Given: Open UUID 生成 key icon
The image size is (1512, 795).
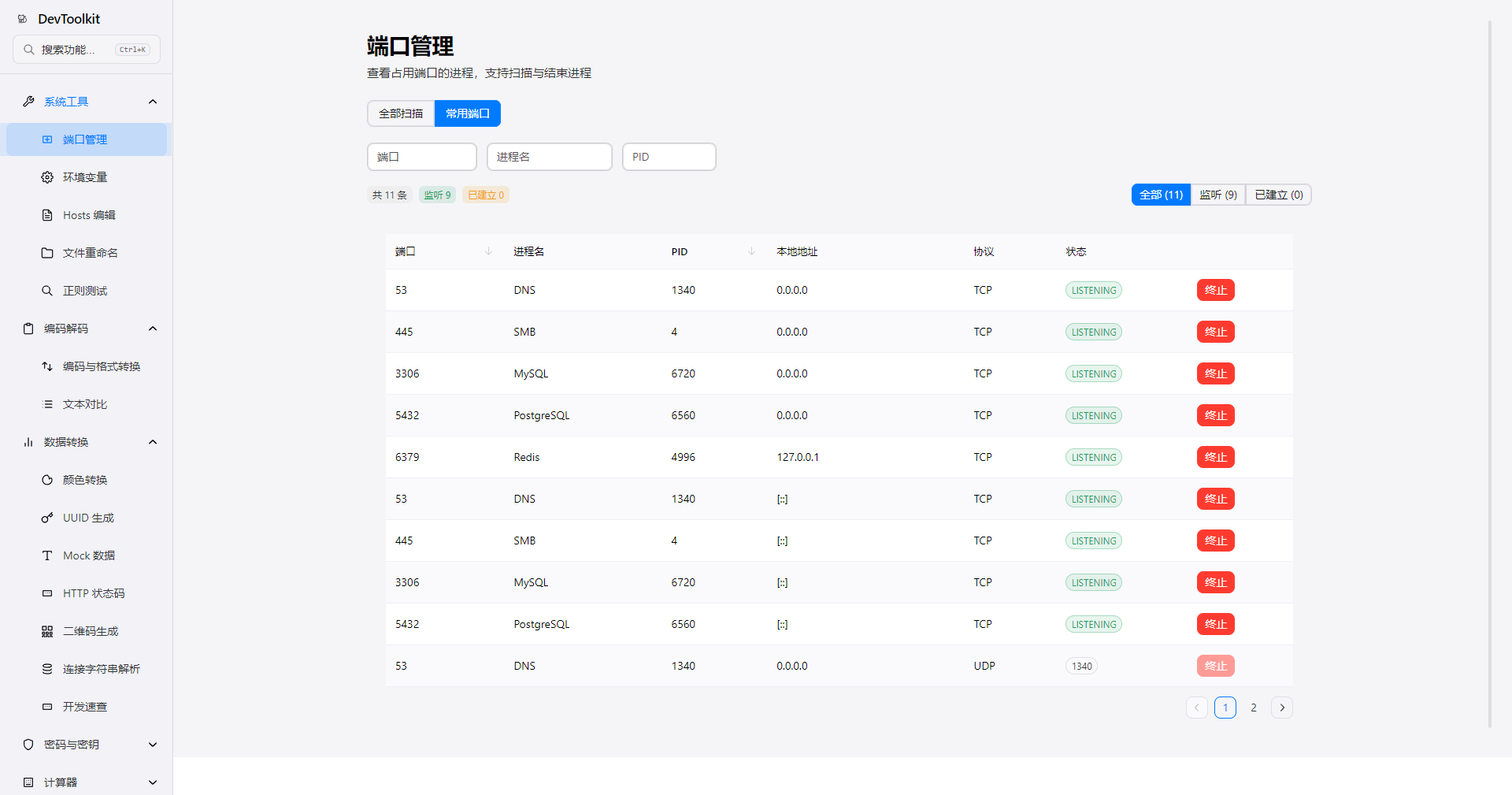Looking at the screenshot, I should point(47,518).
